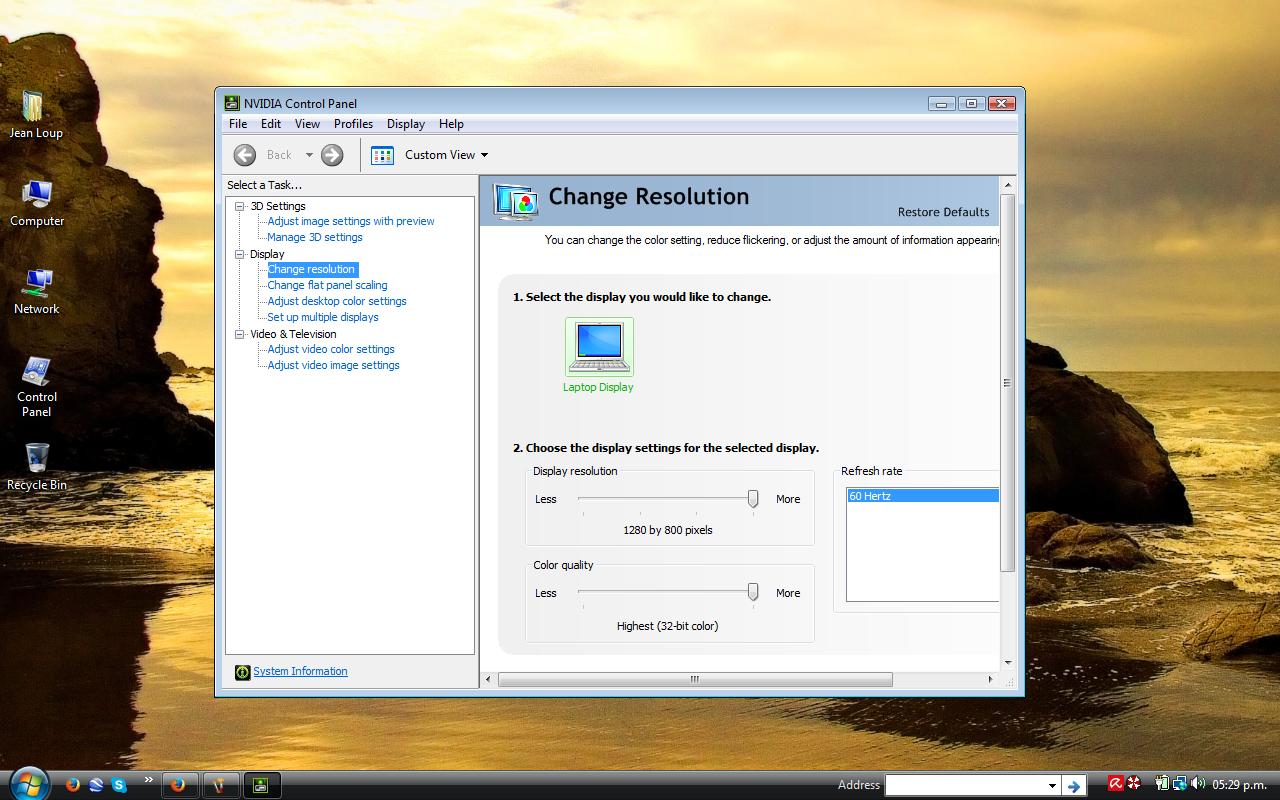Click the horizontal scrollbar left arrow
Screen dimensions: 1280x800
tap(488, 679)
